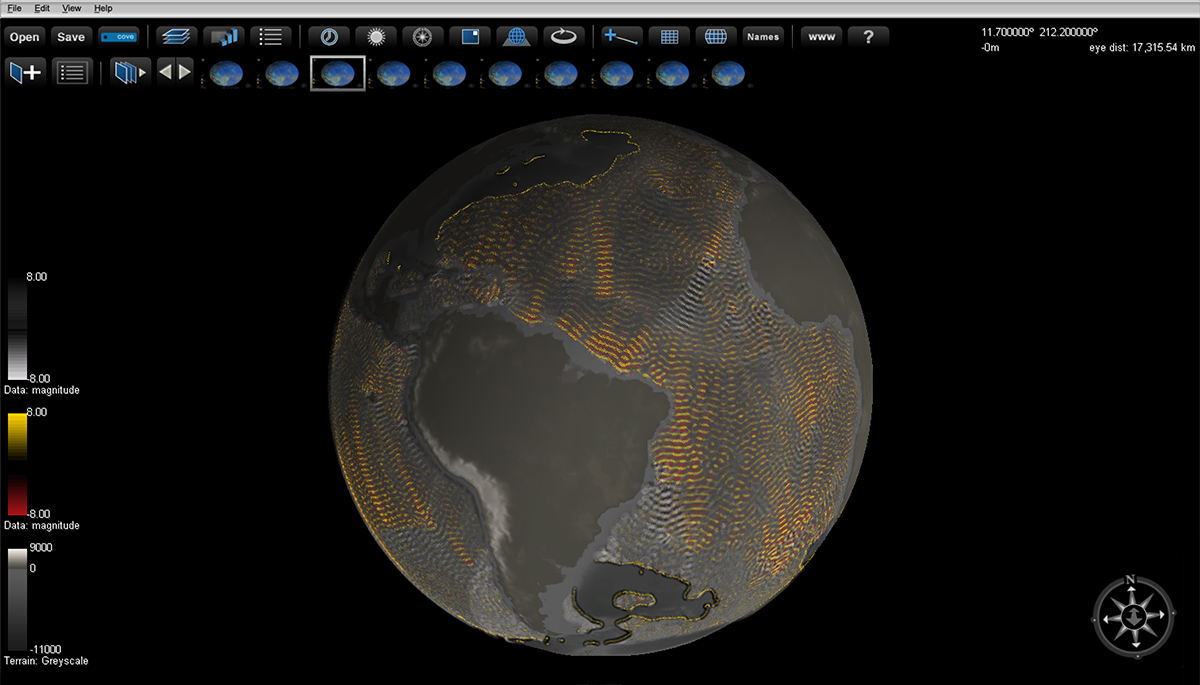Viewport: 1200px width, 685px height.
Task: Select the add measurement line tool
Action: pyautogui.click(x=621, y=37)
